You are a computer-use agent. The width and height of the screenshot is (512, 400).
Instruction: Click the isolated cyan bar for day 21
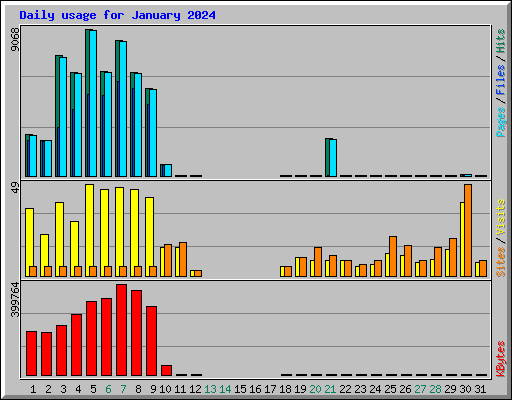pos(333,158)
